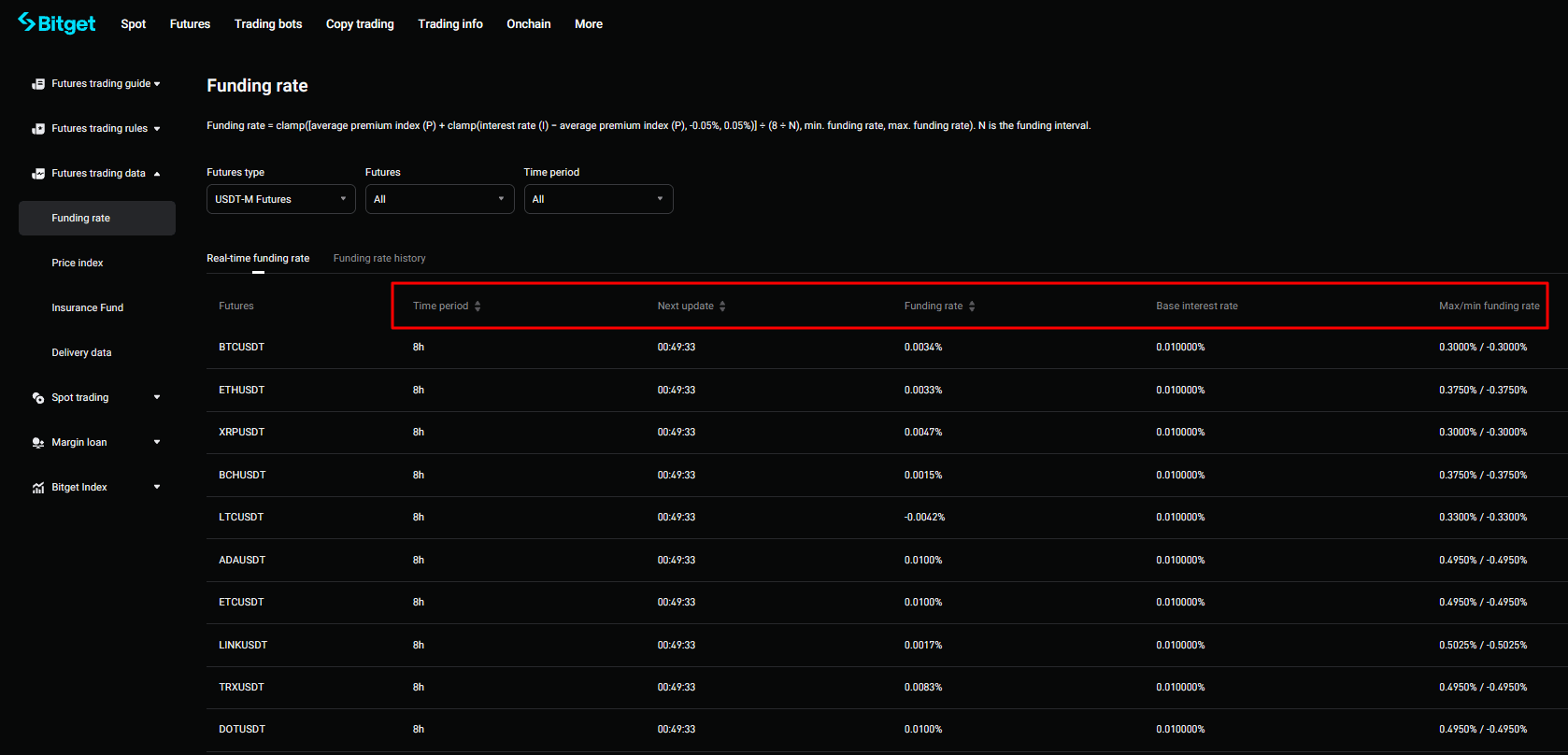
Task: Click TRXUSDT row name
Action: point(241,688)
